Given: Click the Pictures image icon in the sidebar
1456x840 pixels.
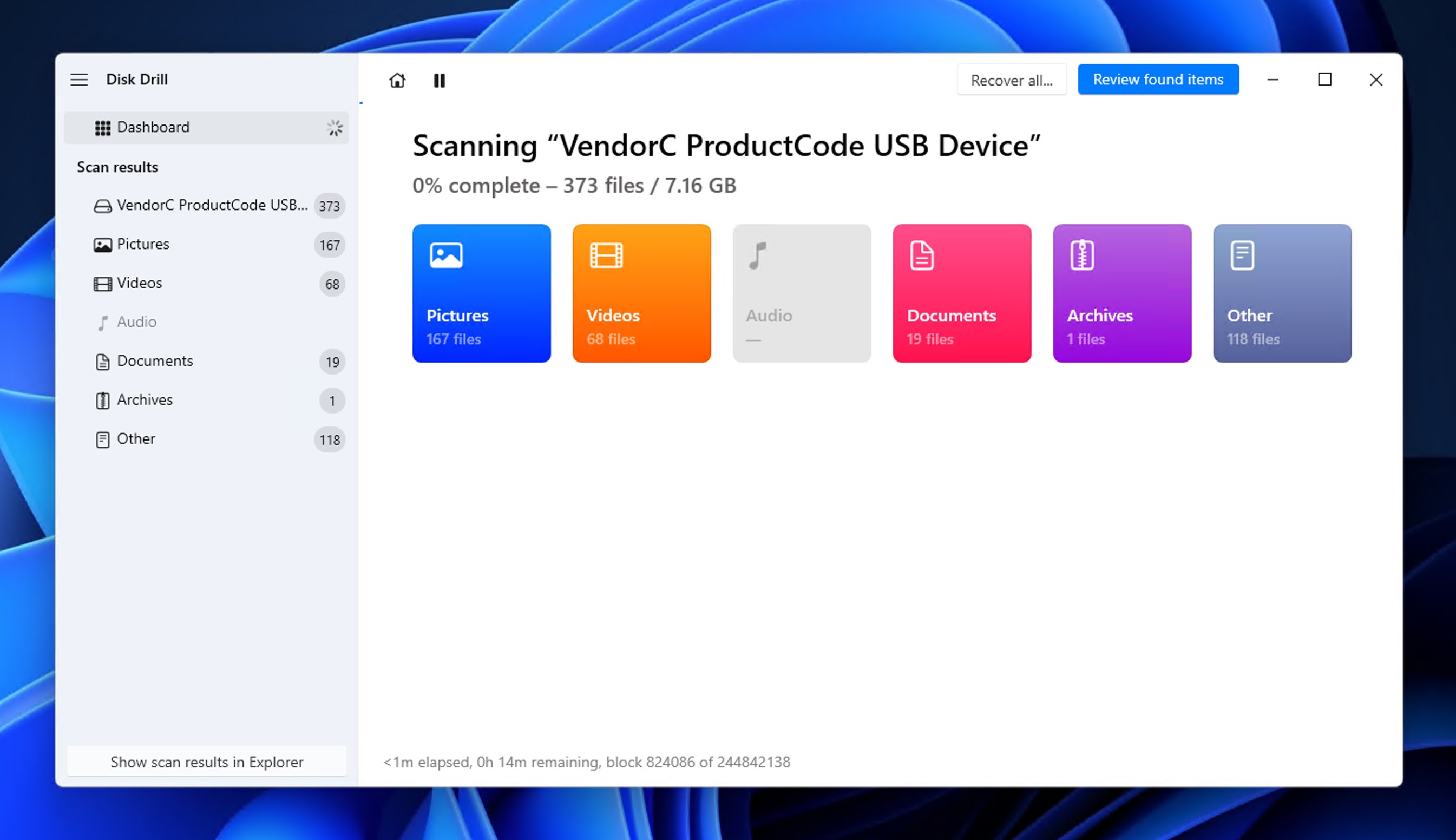Looking at the screenshot, I should tap(102, 245).
